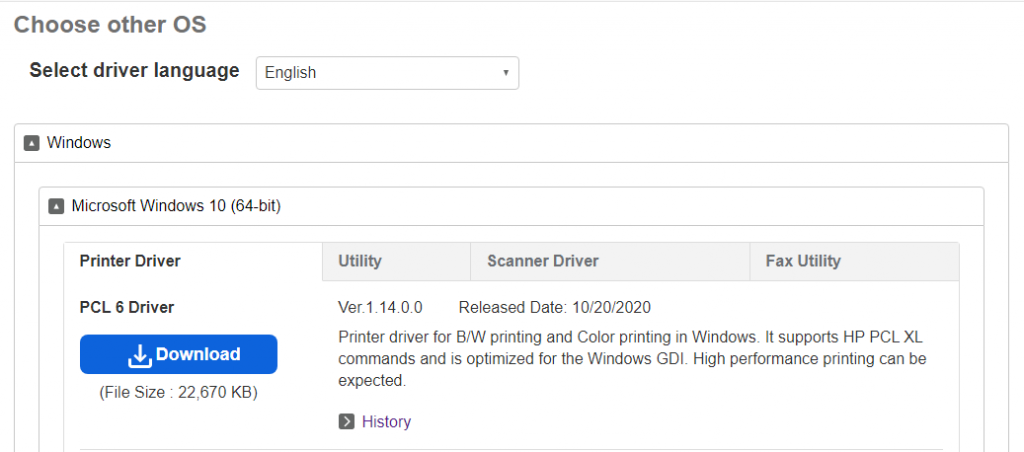Collapse the Windows section arrow icon
The width and height of the screenshot is (1024, 452).
pyautogui.click(x=31, y=142)
